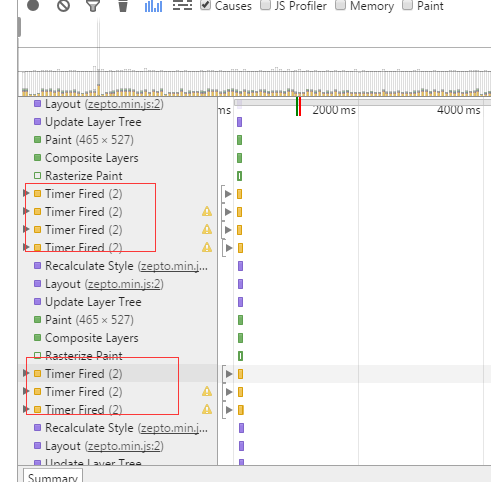Screen dimensions: 491x482
Task: Click the Record timeline button
Action: (x=33, y=5)
